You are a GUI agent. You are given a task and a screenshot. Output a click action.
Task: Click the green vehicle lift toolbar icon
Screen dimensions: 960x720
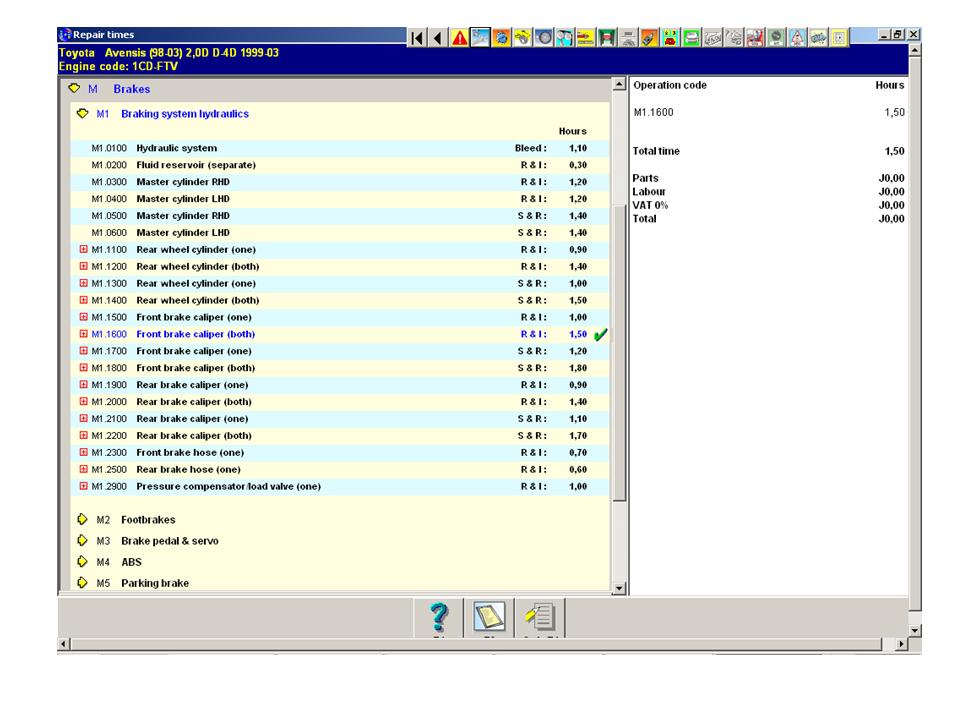coord(607,38)
